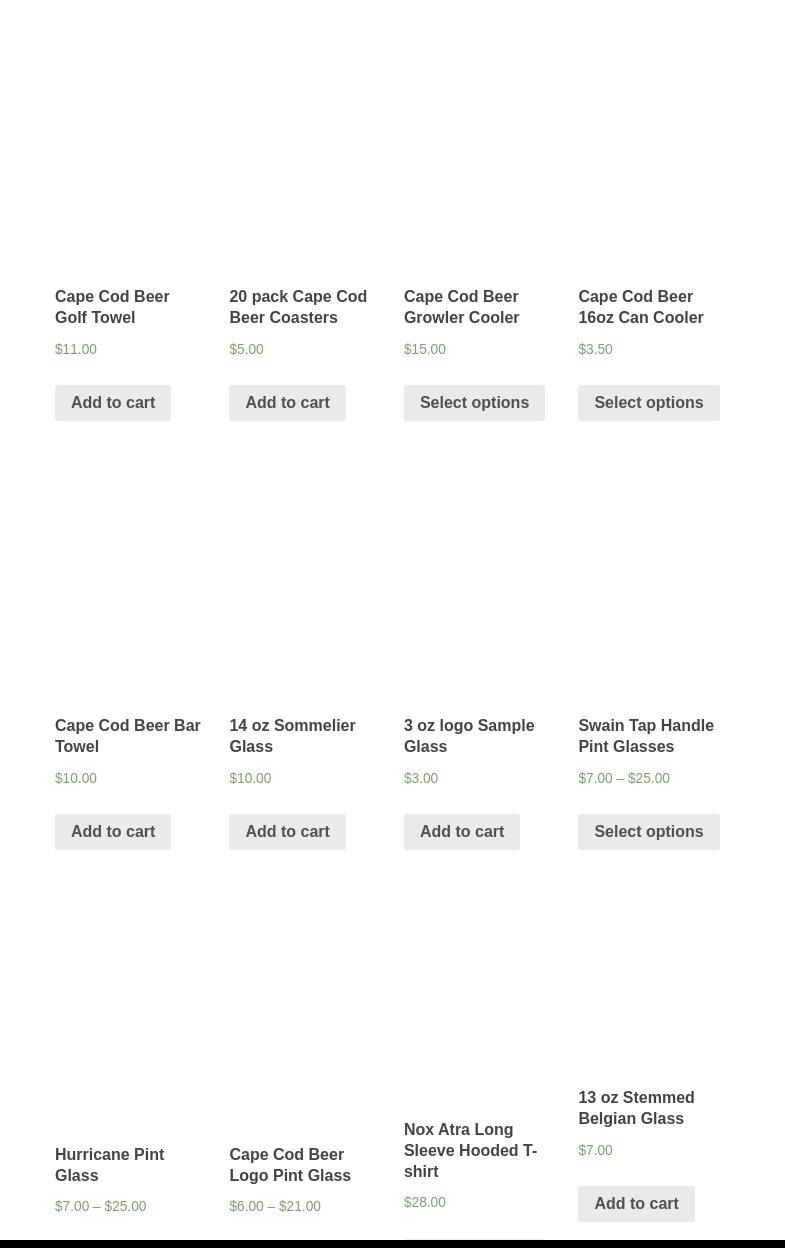Image resolution: width=785 pixels, height=1248 pixels.
Task: Add the 13 oz Stemmed Belgian Glass to cart
Action: (636, 1204)
